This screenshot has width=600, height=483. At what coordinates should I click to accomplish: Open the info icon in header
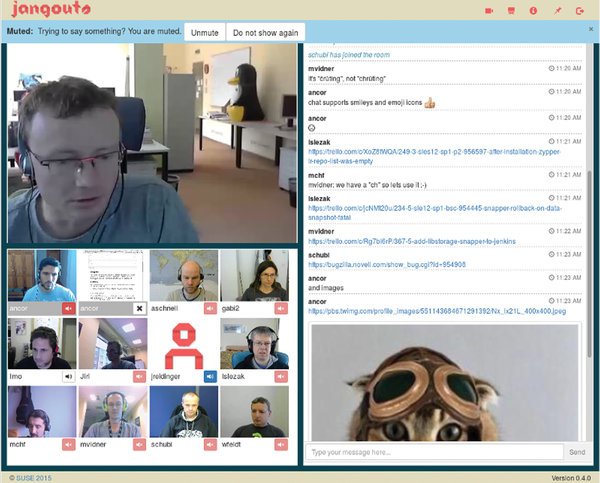point(533,11)
